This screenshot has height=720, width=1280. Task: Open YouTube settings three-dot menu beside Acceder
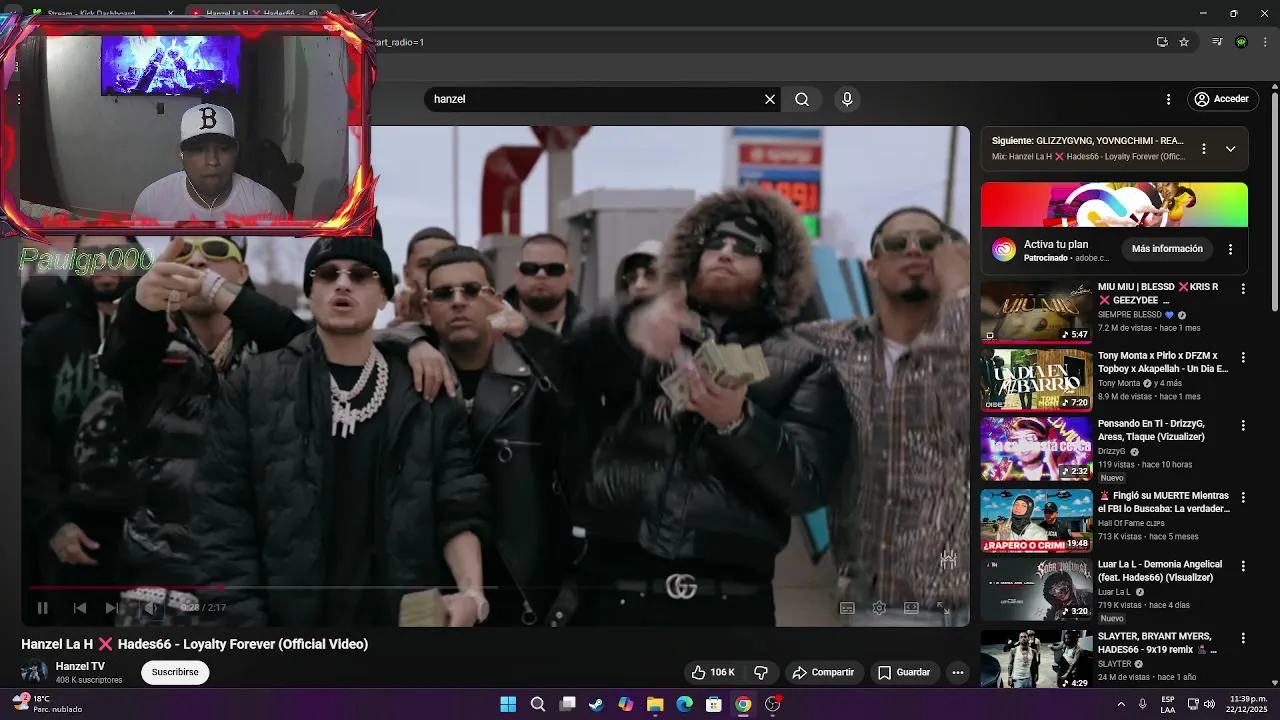[1168, 99]
